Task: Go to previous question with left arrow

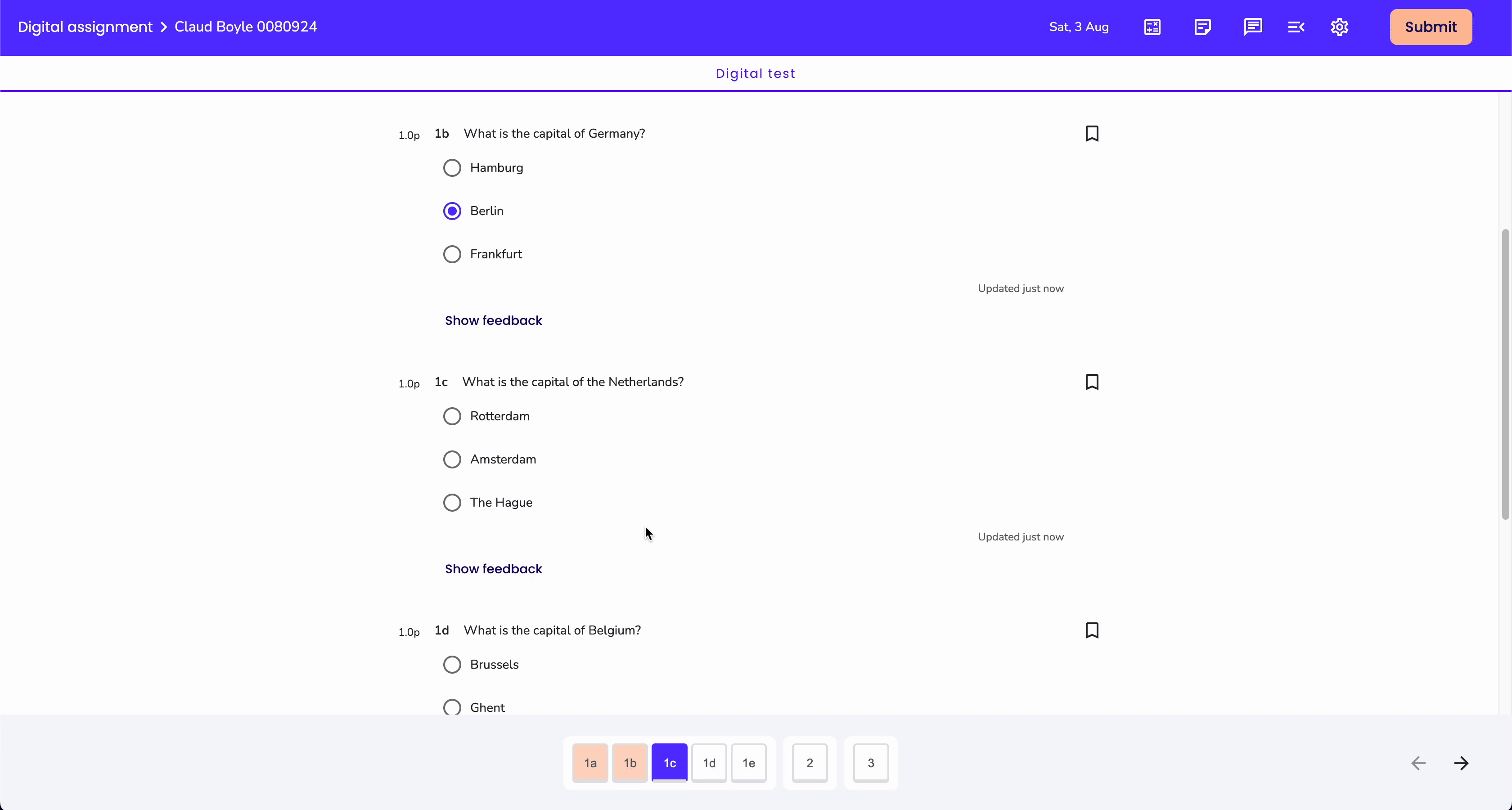Action: pos(1418,763)
